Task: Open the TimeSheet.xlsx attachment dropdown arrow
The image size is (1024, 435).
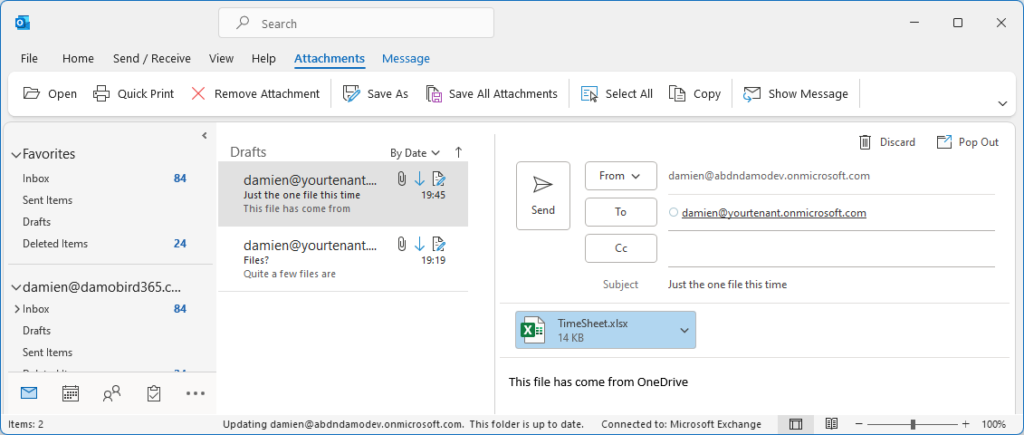Action: point(685,329)
